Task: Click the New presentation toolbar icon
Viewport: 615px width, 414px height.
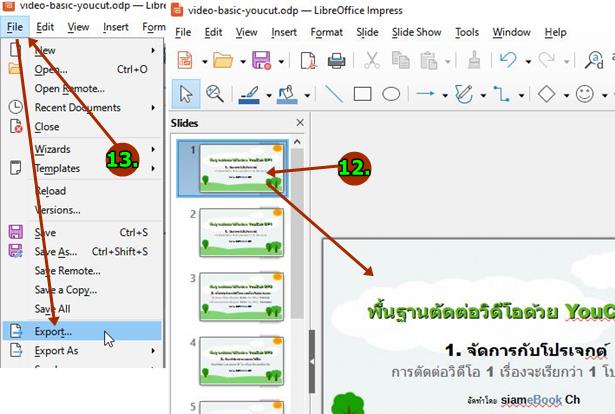Action: click(185, 61)
